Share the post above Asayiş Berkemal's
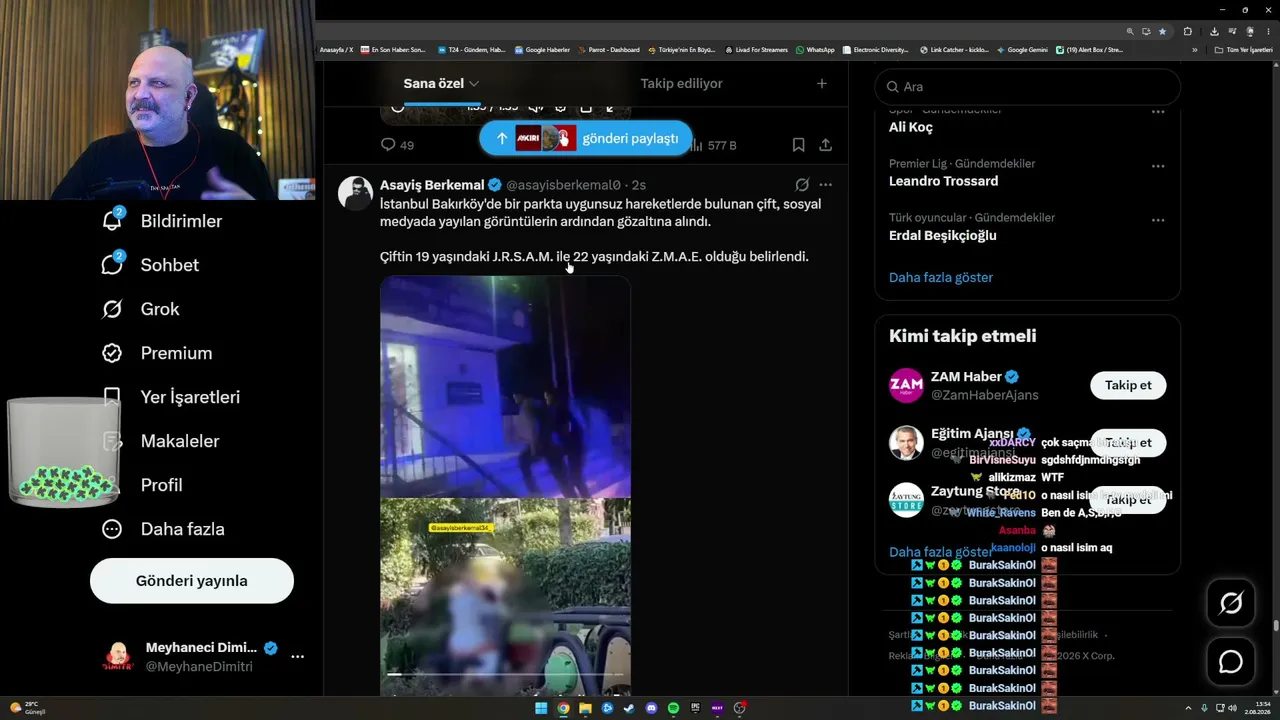The width and height of the screenshot is (1280, 720). (x=826, y=145)
